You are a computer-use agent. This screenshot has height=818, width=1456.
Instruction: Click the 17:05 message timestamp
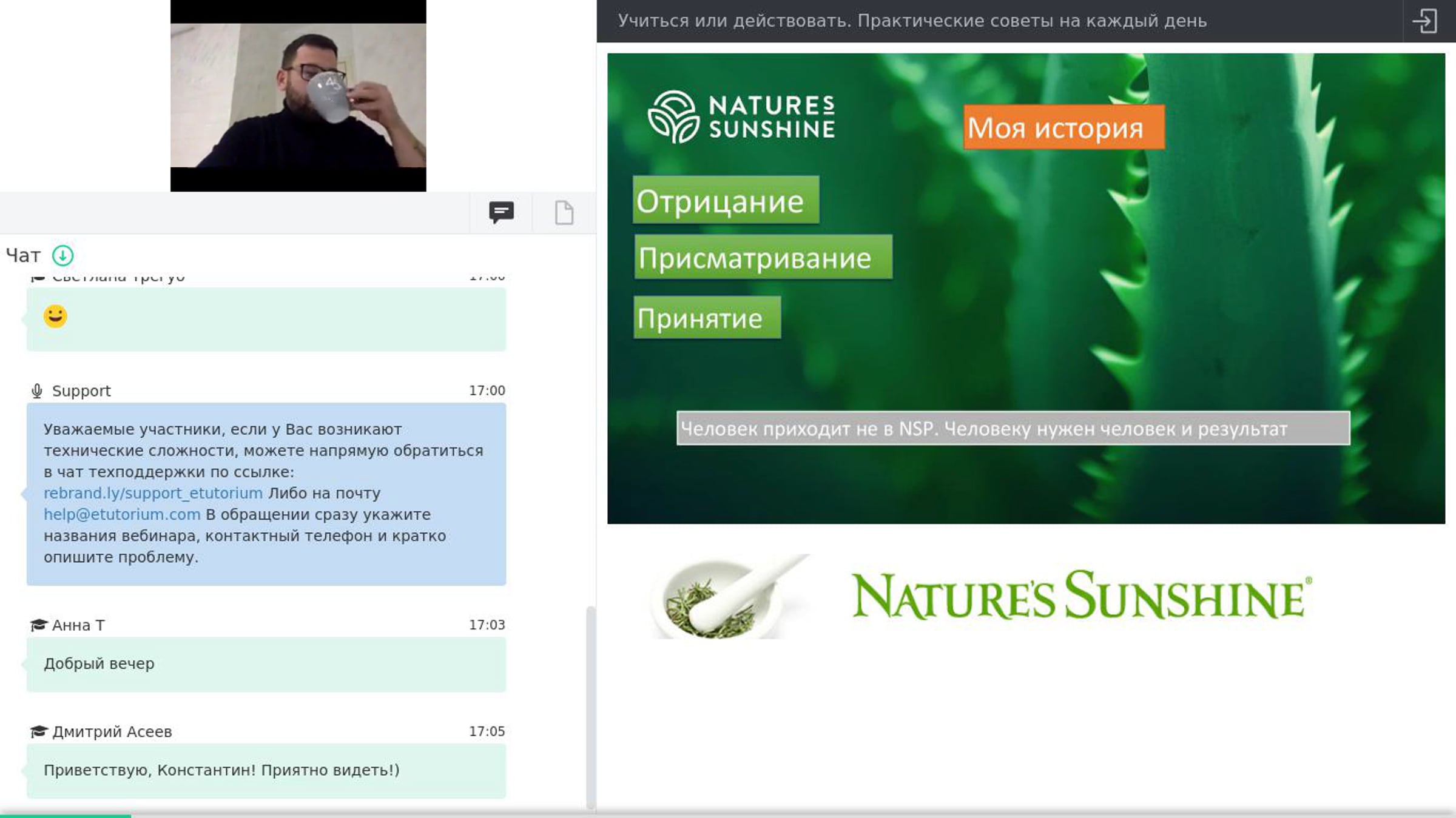(x=487, y=732)
